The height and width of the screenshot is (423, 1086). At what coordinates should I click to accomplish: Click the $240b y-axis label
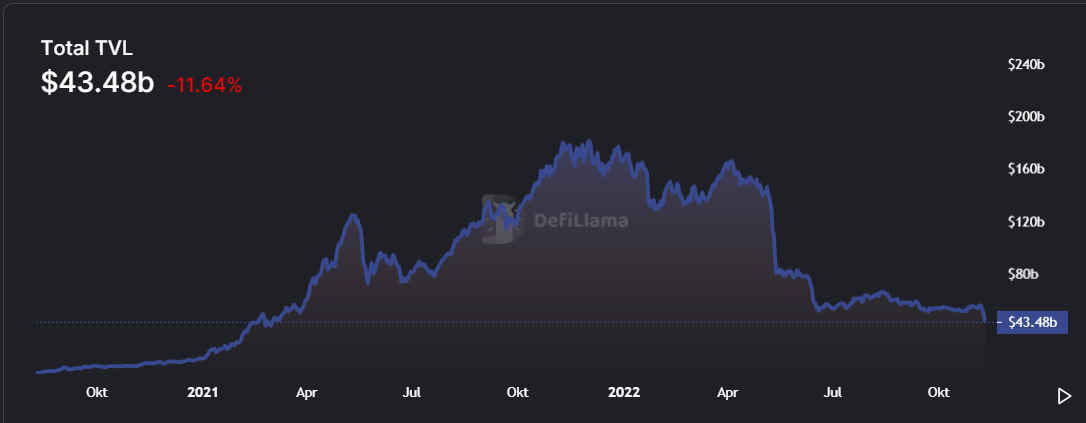point(1026,65)
